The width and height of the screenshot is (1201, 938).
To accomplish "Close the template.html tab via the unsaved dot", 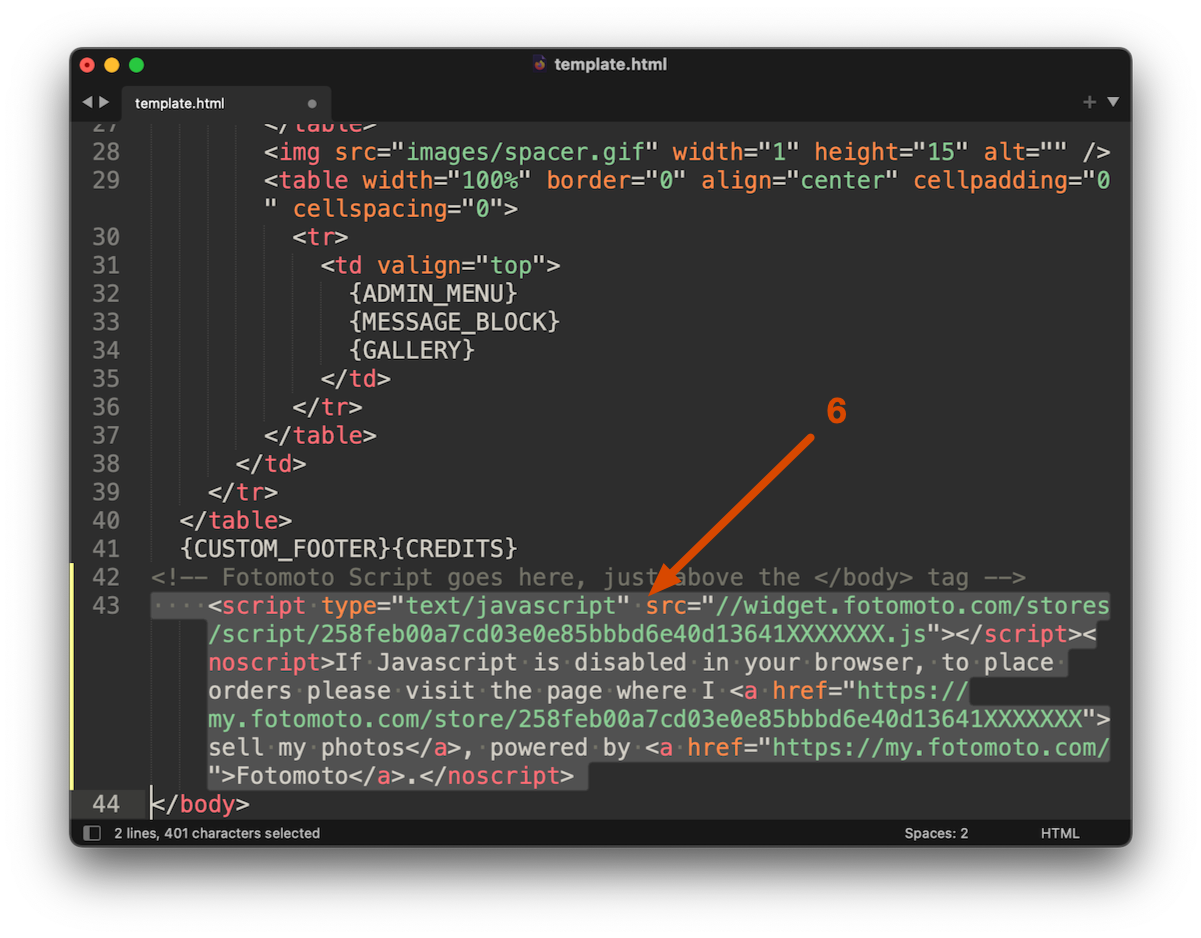I will point(312,103).
